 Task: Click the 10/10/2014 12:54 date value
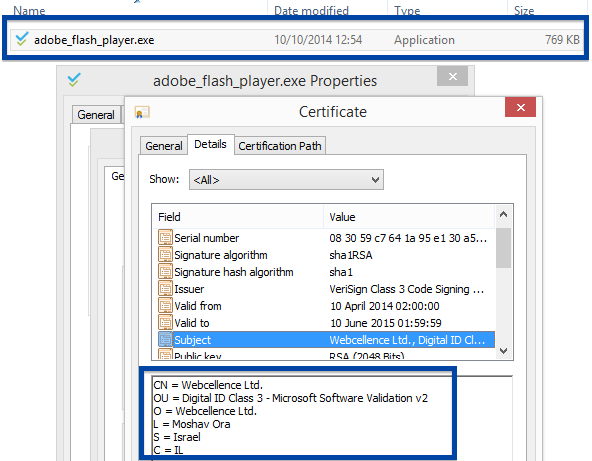tap(318, 40)
